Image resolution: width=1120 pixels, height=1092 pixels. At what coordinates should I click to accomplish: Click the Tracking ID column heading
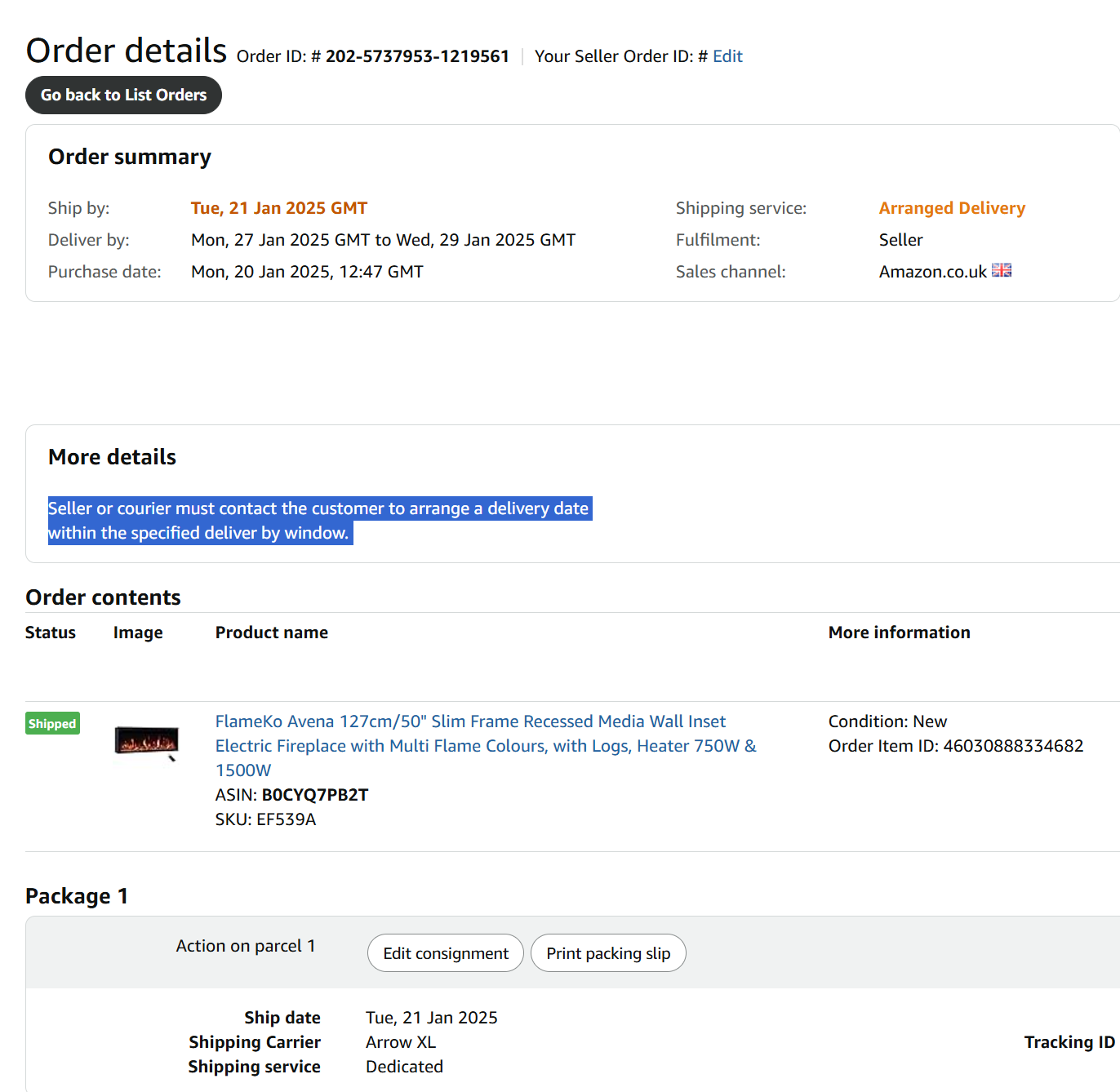[1069, 1042]
